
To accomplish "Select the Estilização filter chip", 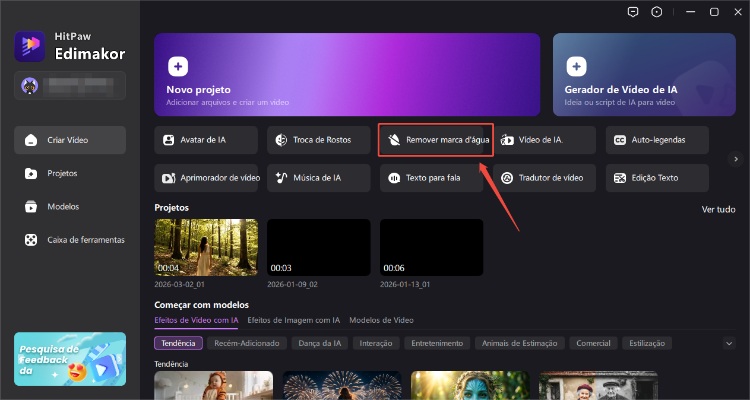I will pyautogui.click(x=647, y=343).
